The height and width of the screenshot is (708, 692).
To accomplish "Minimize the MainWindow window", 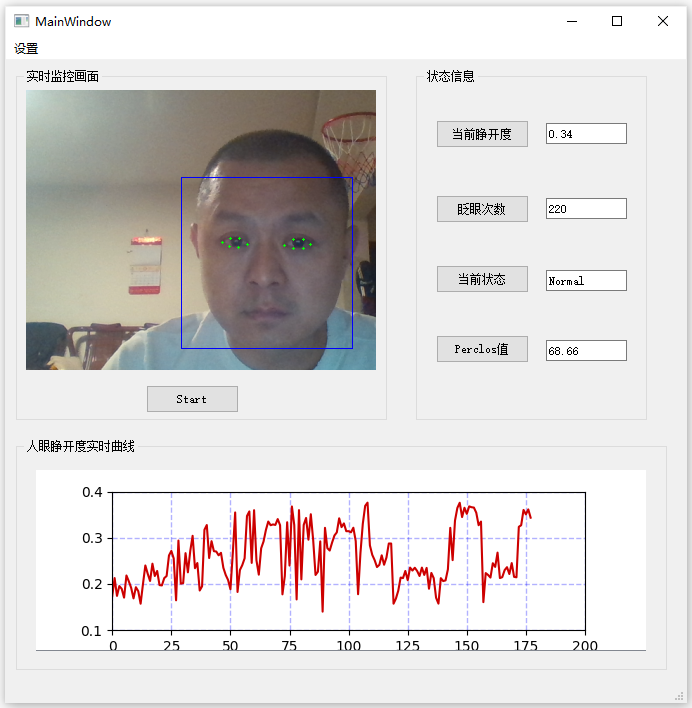I will (572, 21).
